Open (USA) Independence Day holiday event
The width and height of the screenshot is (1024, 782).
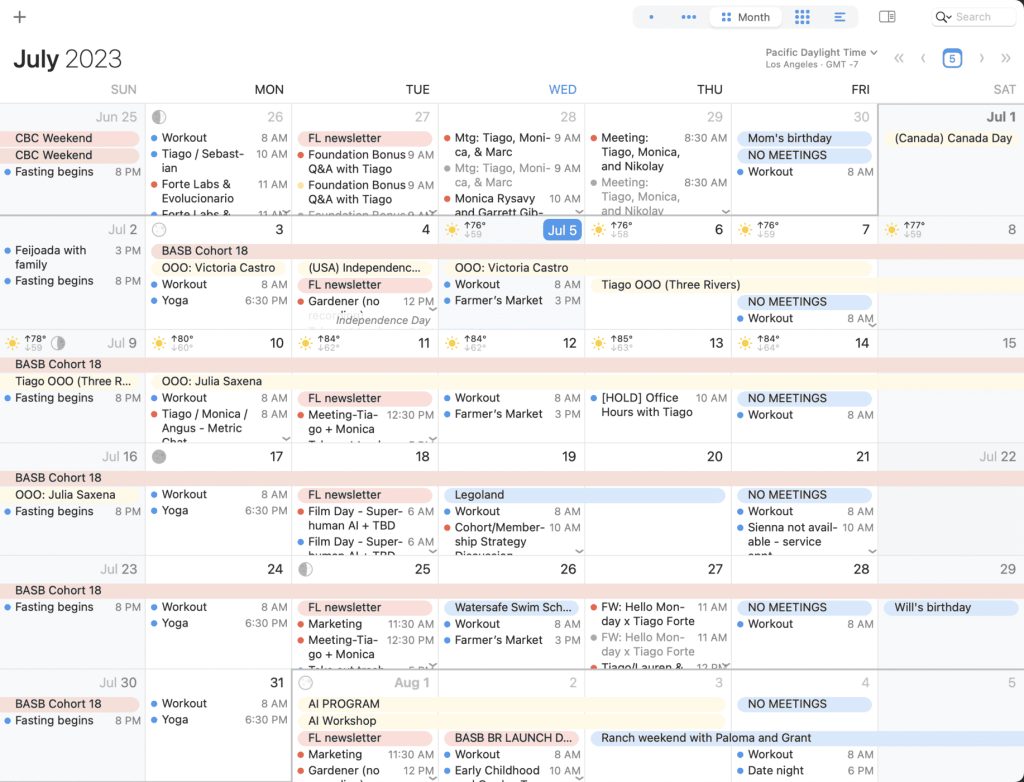click(x=365, y=268)
